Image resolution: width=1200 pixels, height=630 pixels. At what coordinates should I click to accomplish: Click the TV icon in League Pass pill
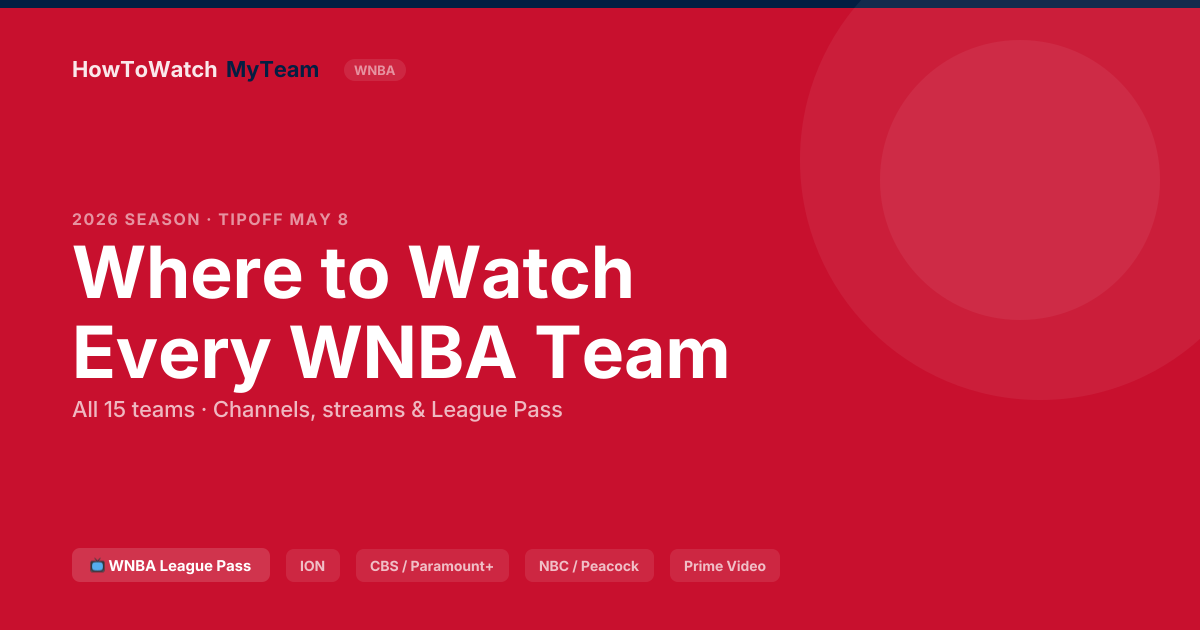(x=97, y=566)
